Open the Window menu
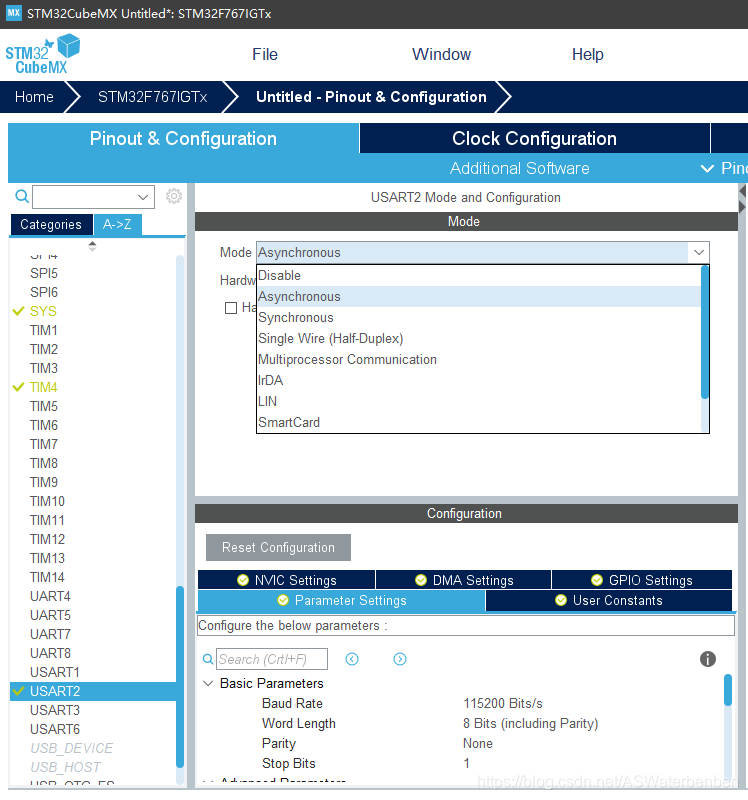748x800 pixels. pos(441,54)
